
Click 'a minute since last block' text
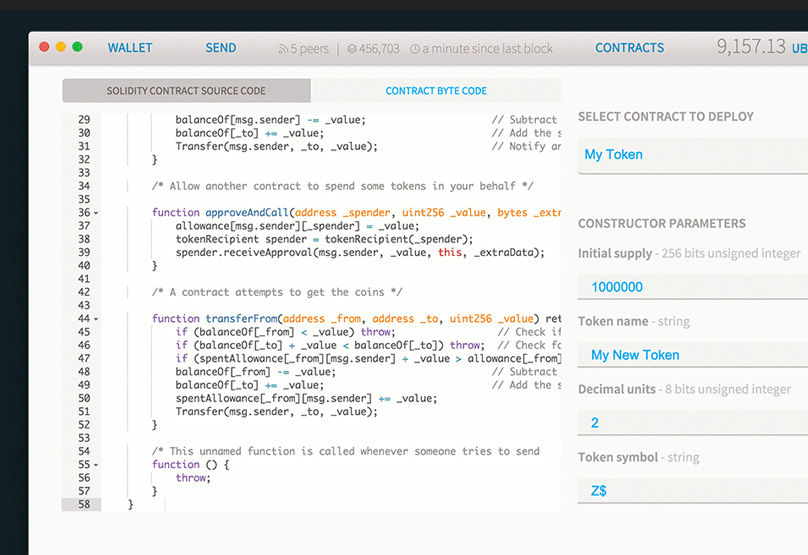tap(487, 49)
